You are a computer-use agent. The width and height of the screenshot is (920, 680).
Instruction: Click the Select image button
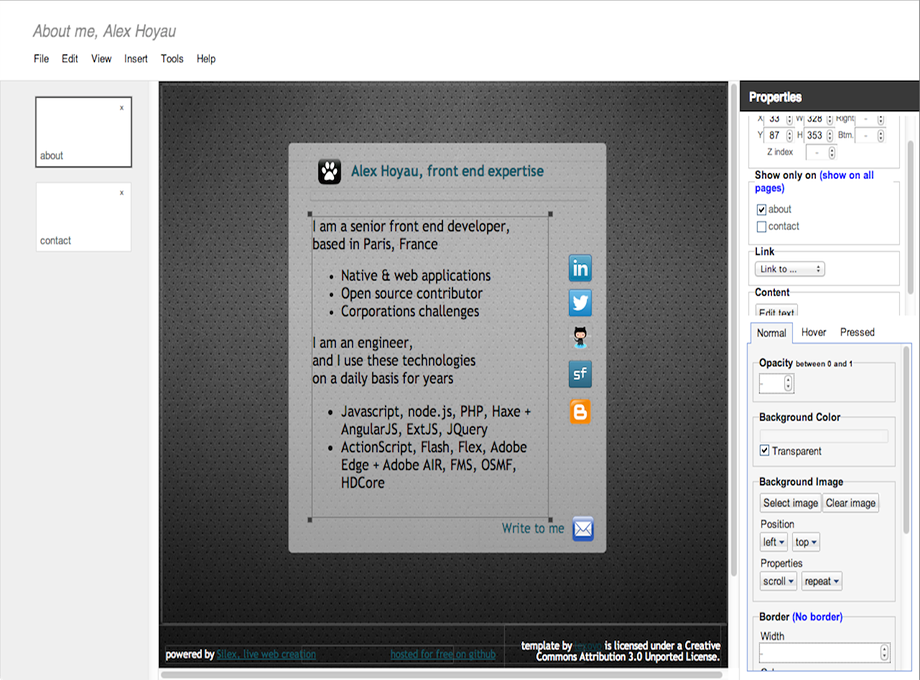pyautogui.click(x=790, y=502)
